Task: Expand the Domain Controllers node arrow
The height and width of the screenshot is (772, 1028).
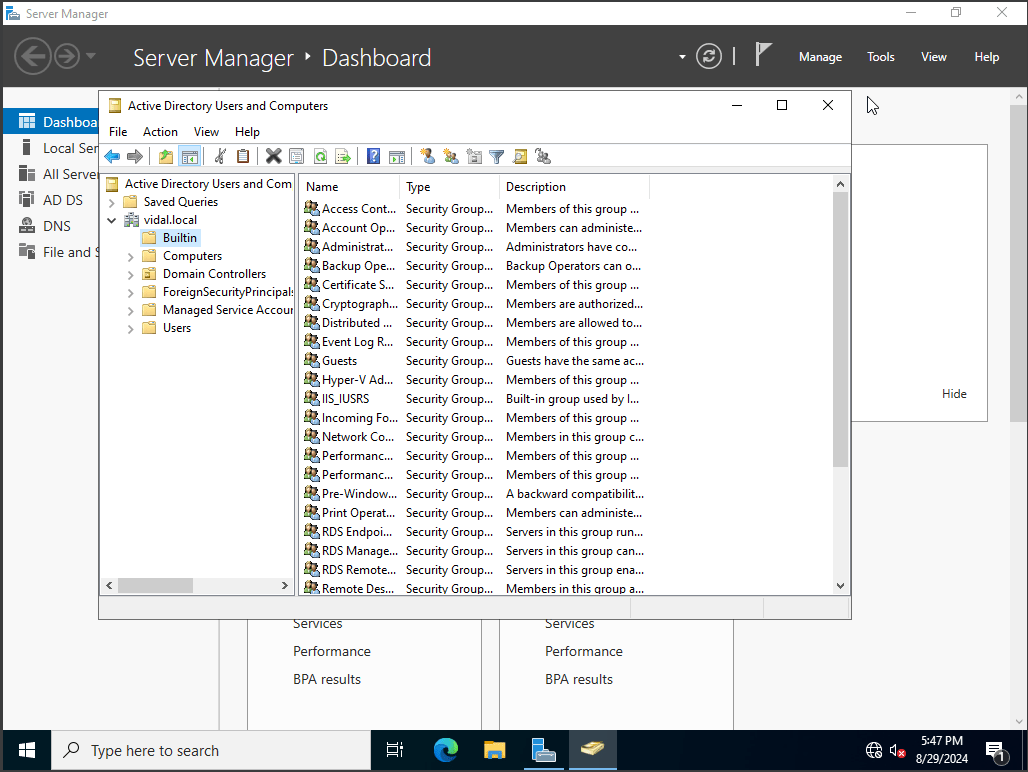Action: click(x=130, y=275)
